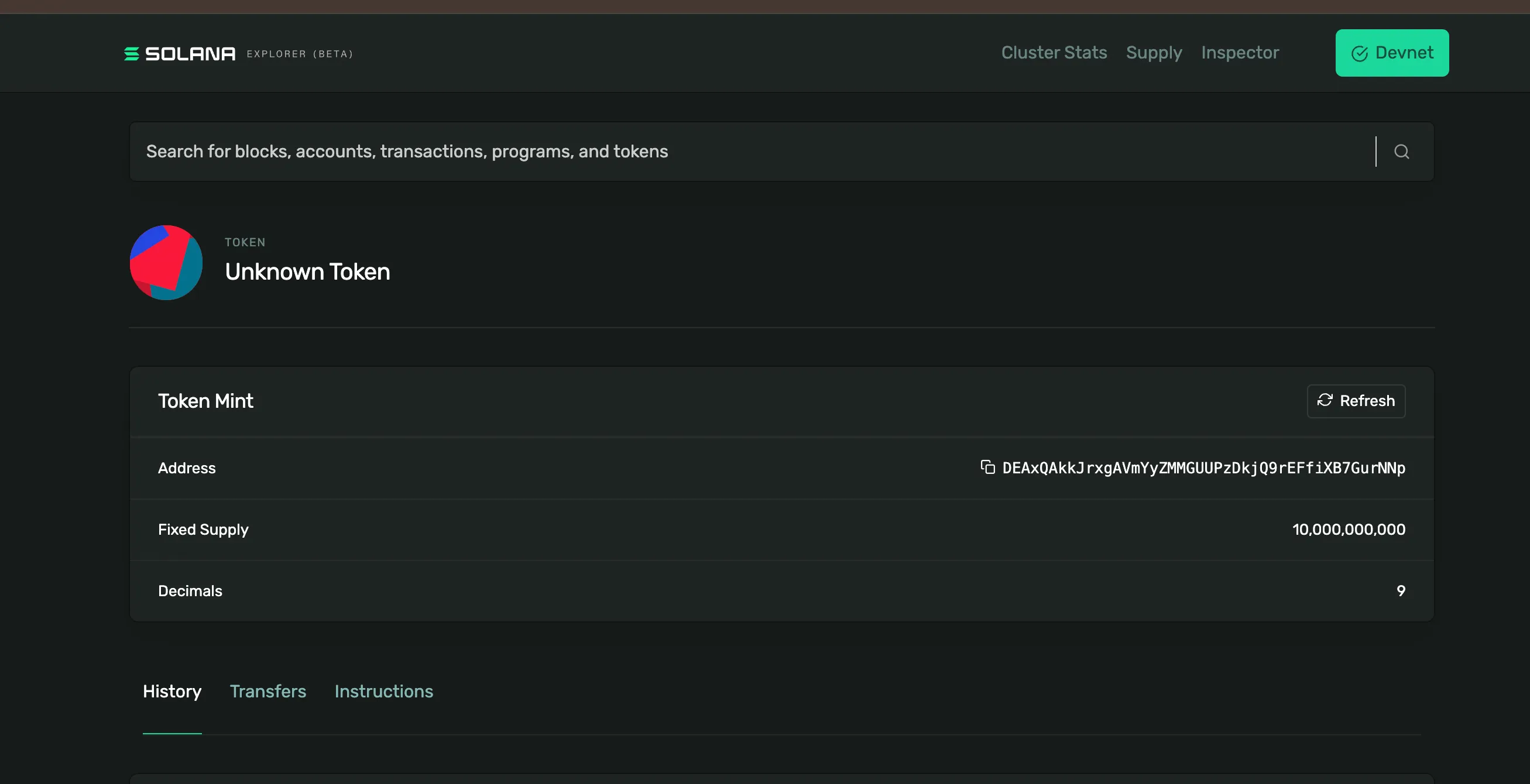Open Cluster Stats
The height and width of the screenshot is (784, 1530).
[1054, 53]
